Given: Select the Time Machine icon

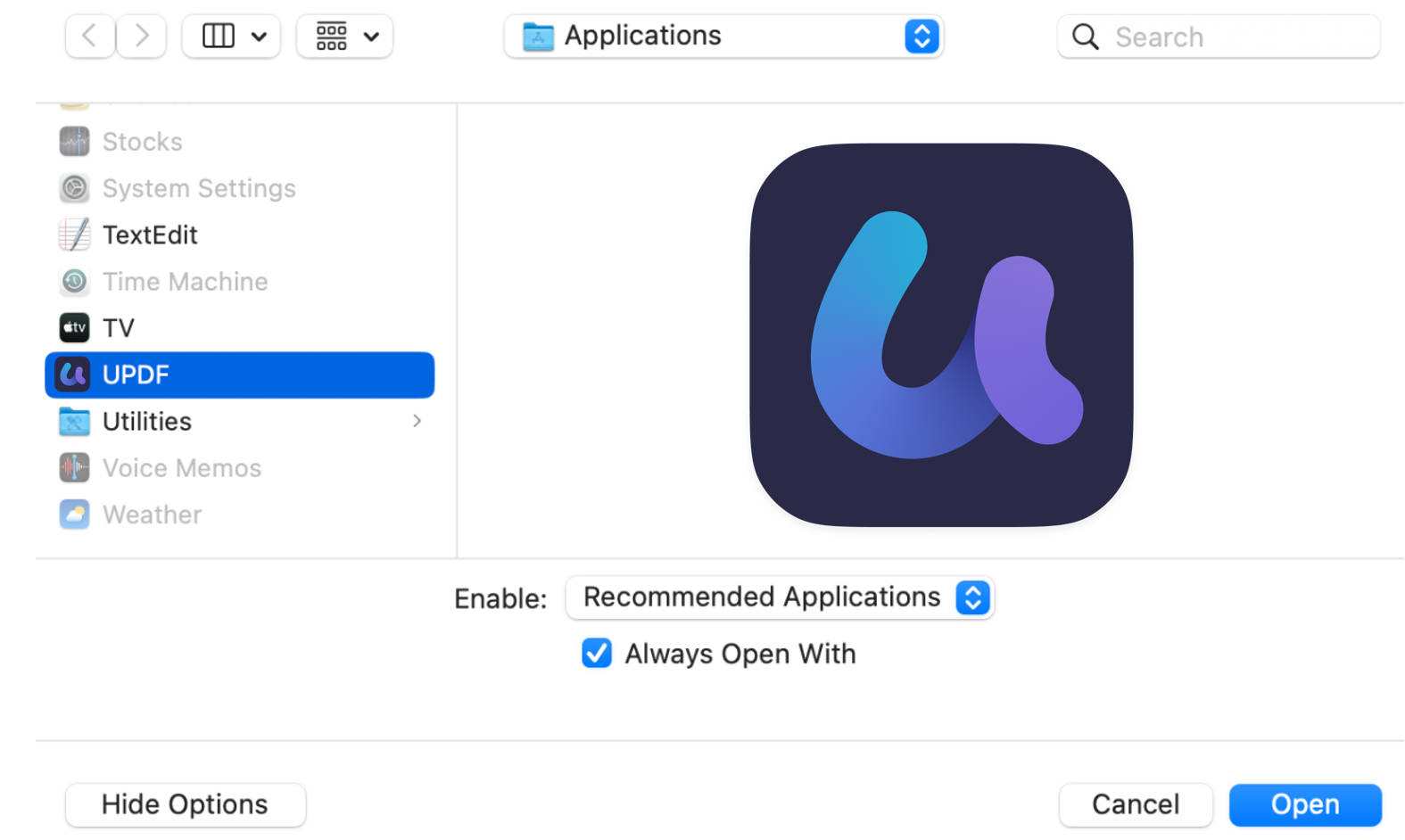Looking at the screenshot, I should 74,282.
